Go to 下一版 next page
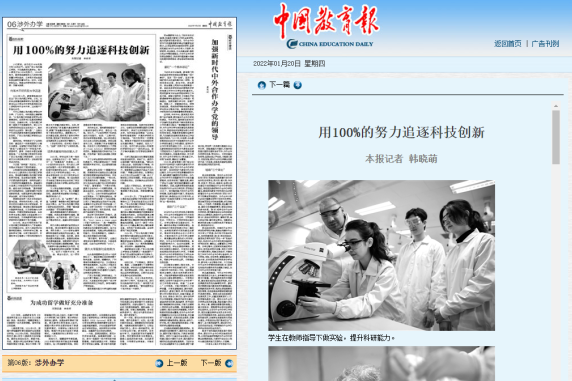The image size is (572, 381). click(211, 363)
